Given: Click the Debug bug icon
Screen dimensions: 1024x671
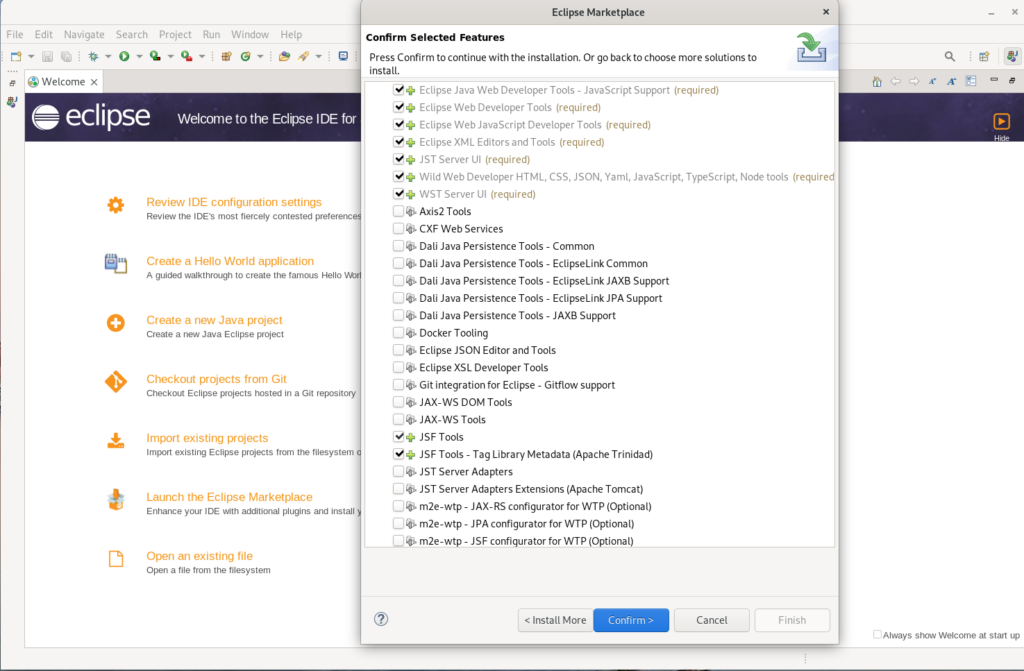Looking at the screenshot, I should click(x=93, y=57).
